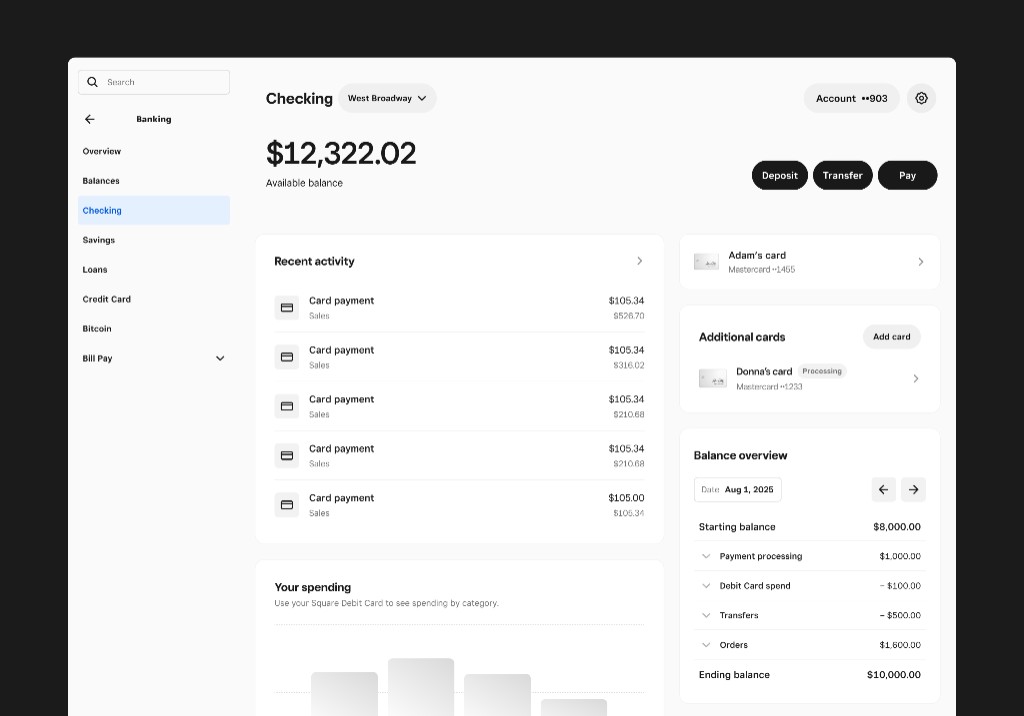Click card icon of $526.70 sales payment
1024x716 pixels.
click(x=287, y=308)
